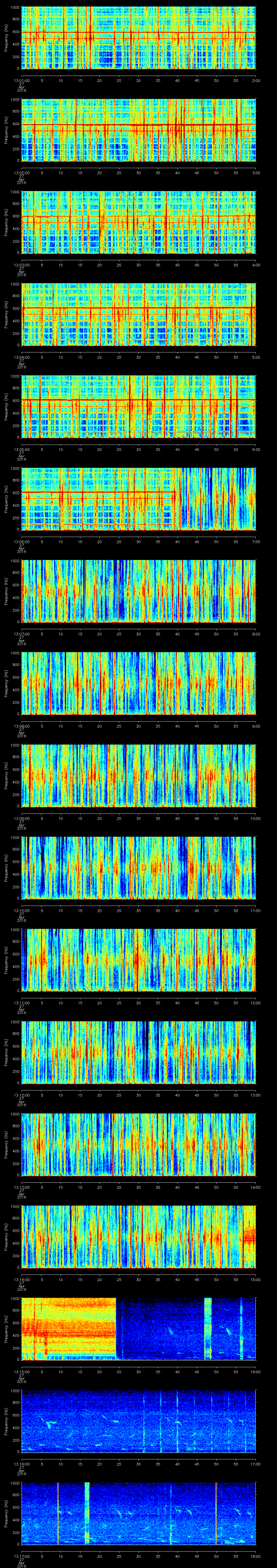Click the red 600 Hz horizontal band in 13:05:00 panel
Image resolution: width=277 pixels, height=1568 pixels.
(x=139, y=399)
